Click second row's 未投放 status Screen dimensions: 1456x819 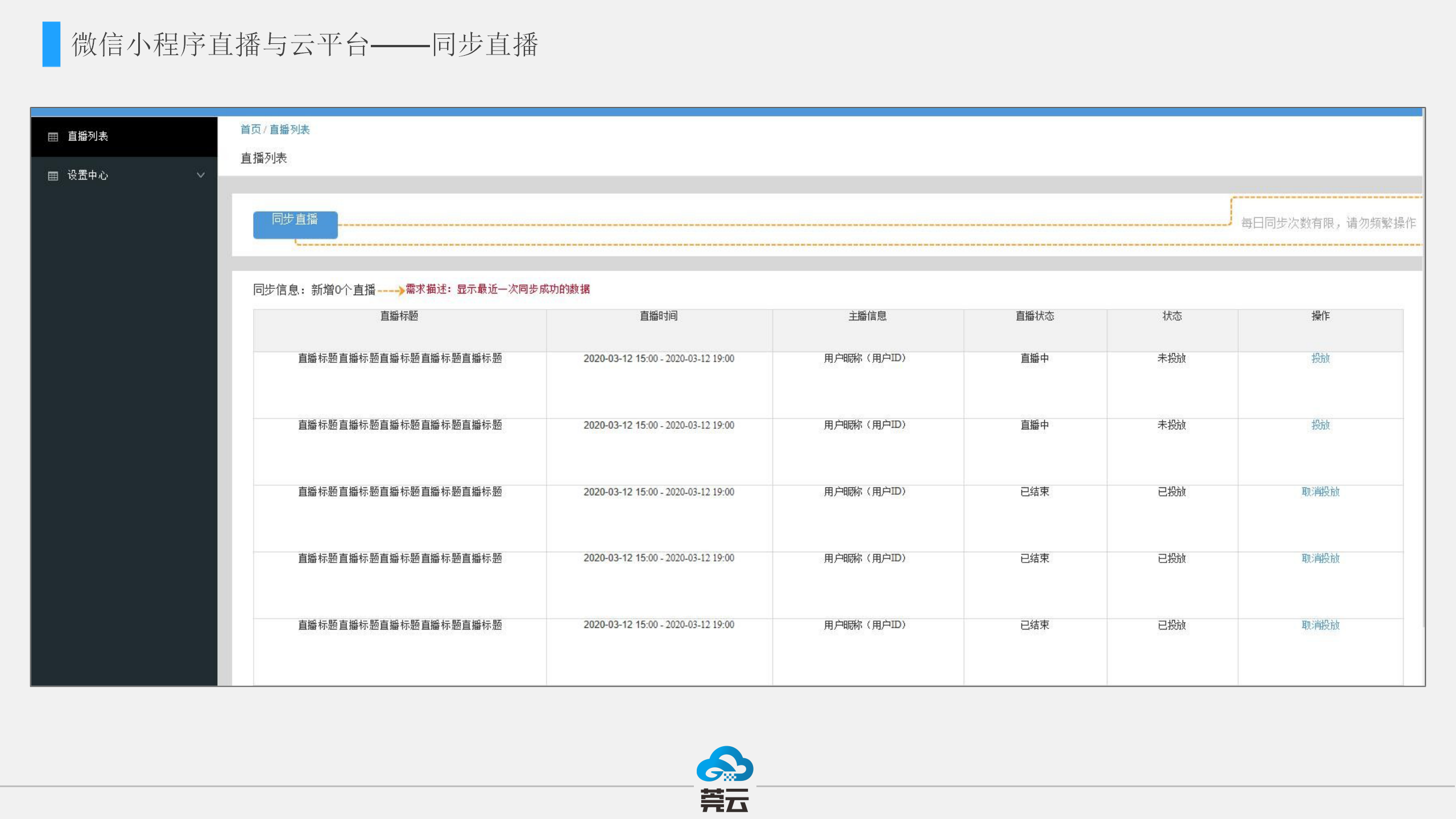1172,425
